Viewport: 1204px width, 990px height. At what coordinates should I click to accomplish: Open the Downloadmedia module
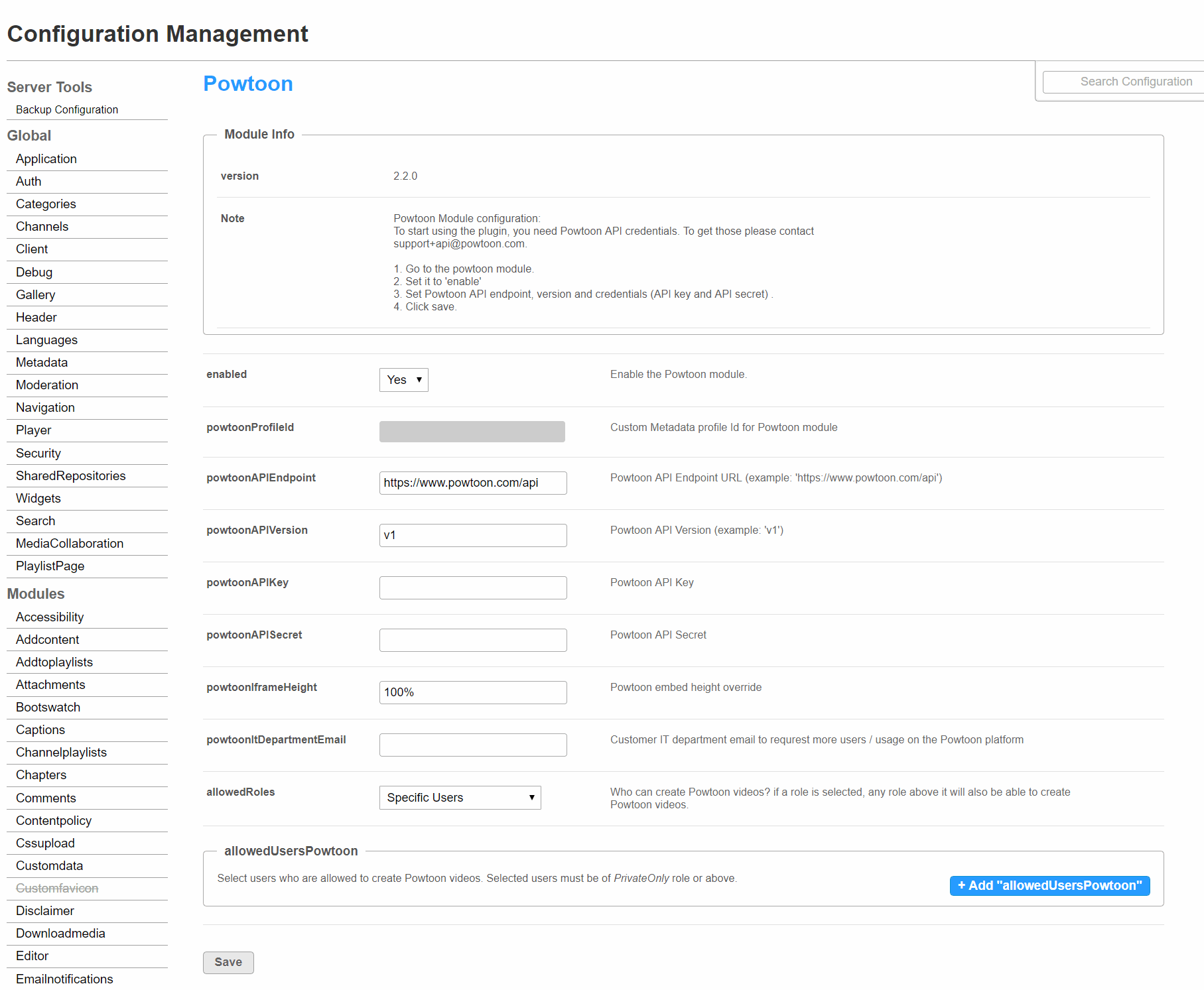click(60, 934)
